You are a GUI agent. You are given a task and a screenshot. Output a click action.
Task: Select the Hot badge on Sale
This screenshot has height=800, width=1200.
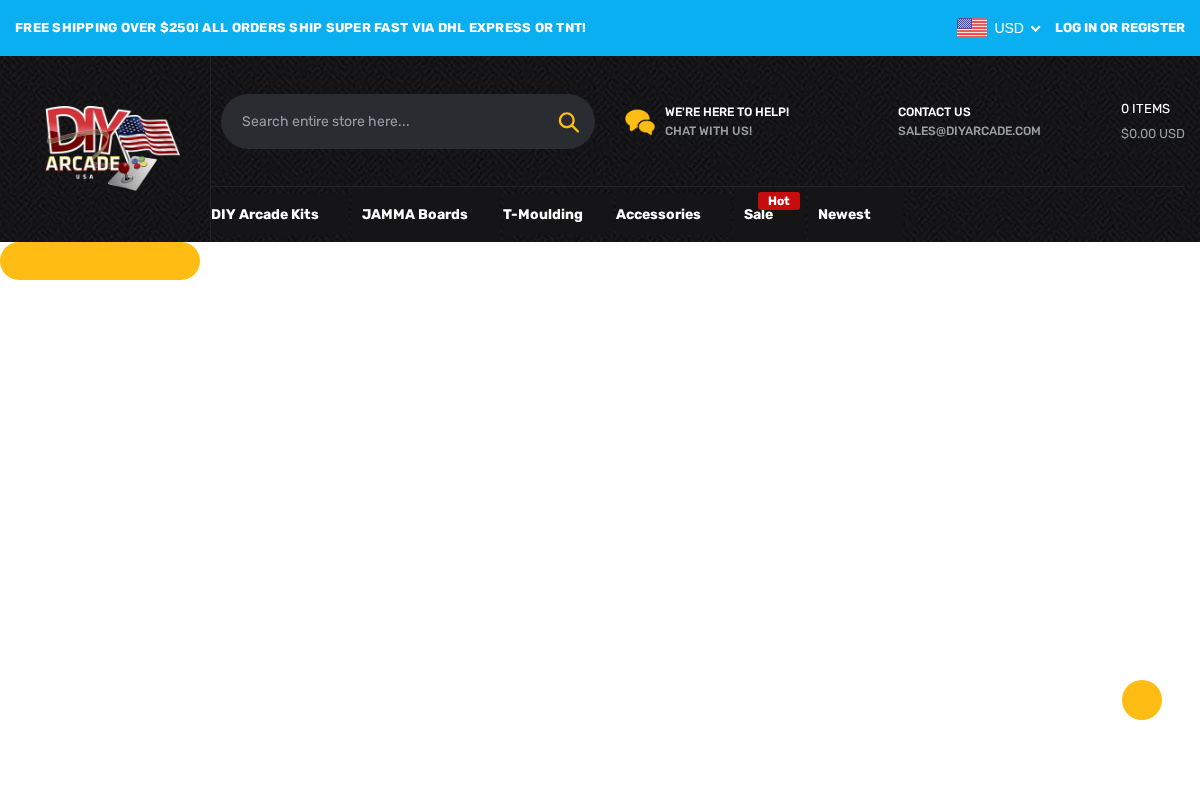click(778, 200)
